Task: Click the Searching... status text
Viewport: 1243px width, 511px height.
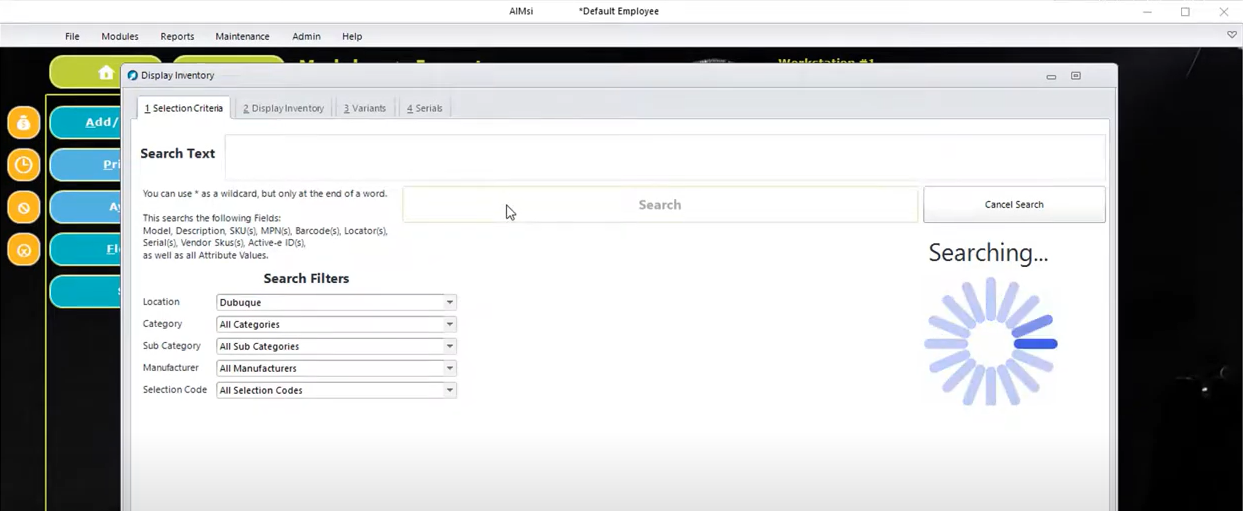Action: coord(988,253)
